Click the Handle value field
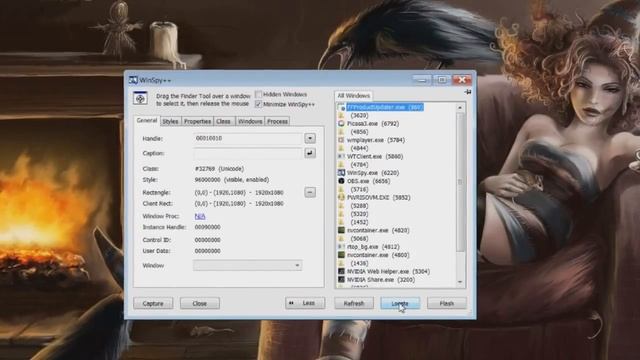This screenshot has width=640, height=360. coord(247,138)
